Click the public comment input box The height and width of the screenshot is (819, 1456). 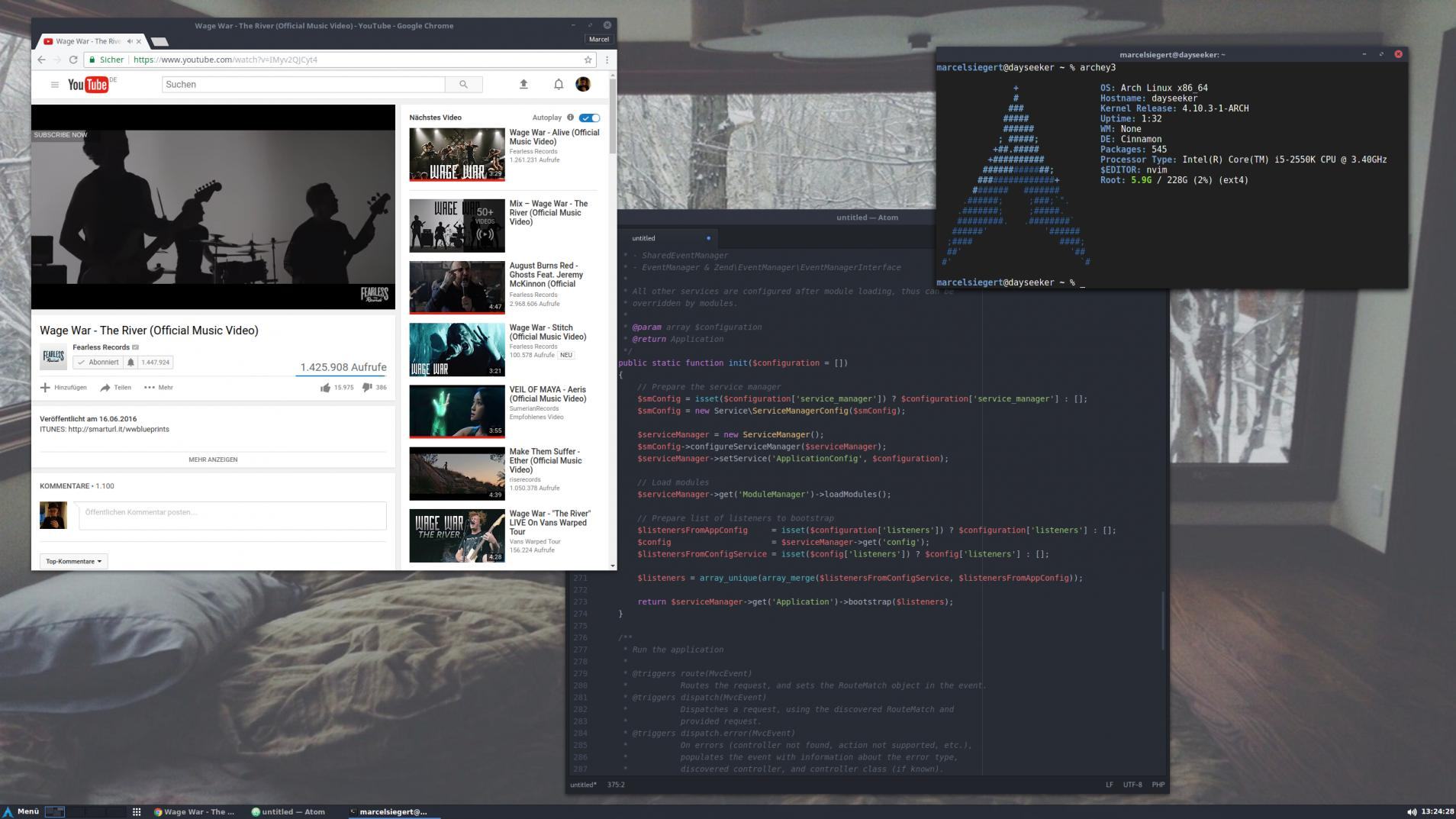tap(232, 516)
